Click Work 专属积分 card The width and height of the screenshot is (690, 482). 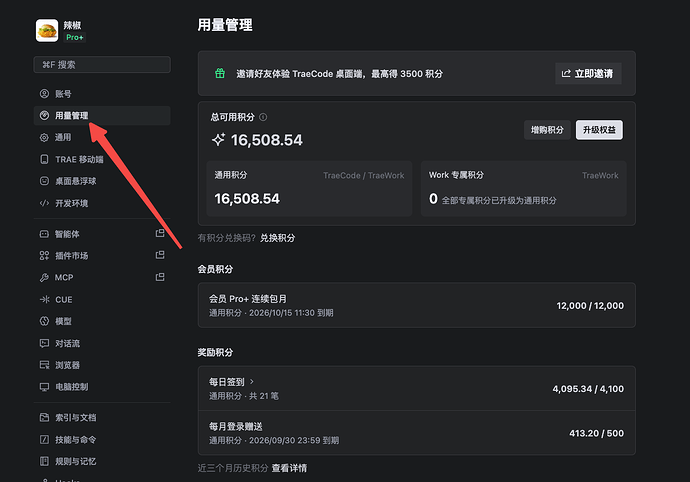(x=524, y=188)
